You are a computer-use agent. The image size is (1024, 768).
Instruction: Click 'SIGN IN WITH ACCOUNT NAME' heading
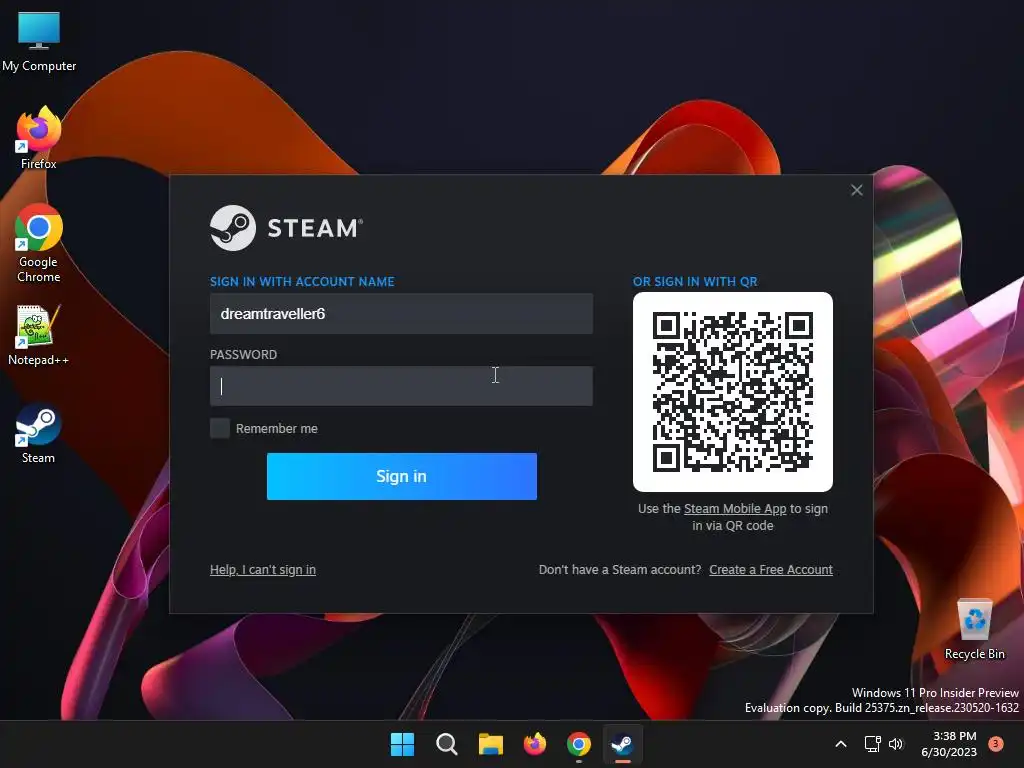pos(302,281)
